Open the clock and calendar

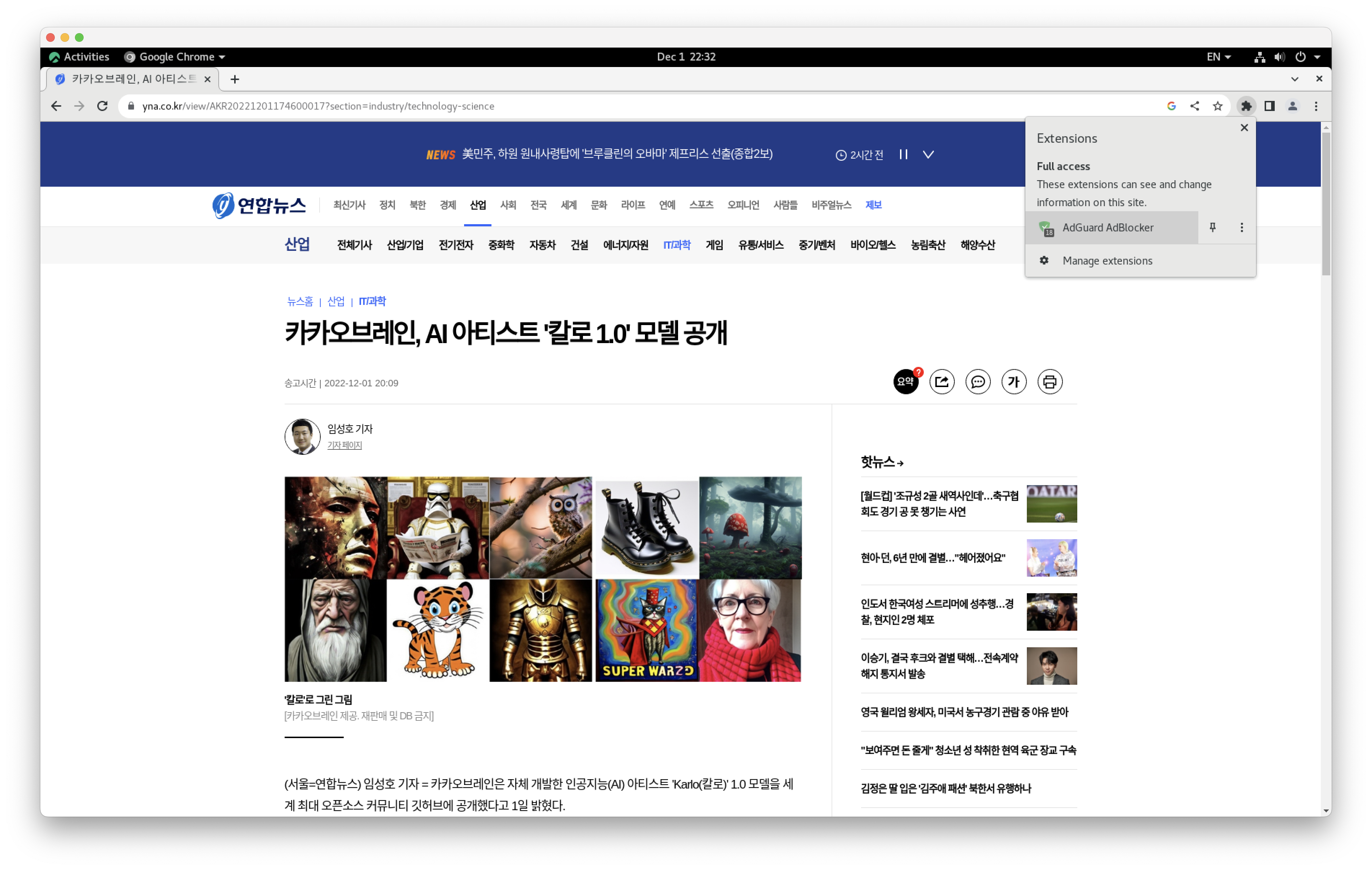pyautogui.click(x=686, y=57)
